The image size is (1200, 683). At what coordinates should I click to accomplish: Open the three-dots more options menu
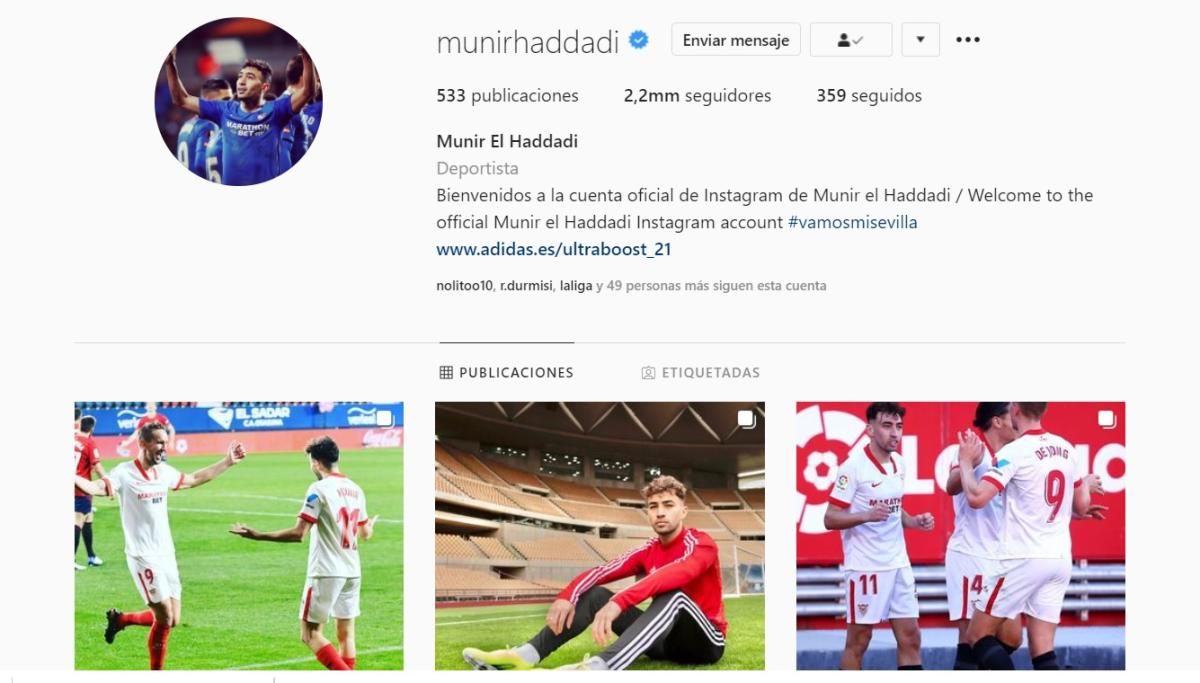(967, 40)
